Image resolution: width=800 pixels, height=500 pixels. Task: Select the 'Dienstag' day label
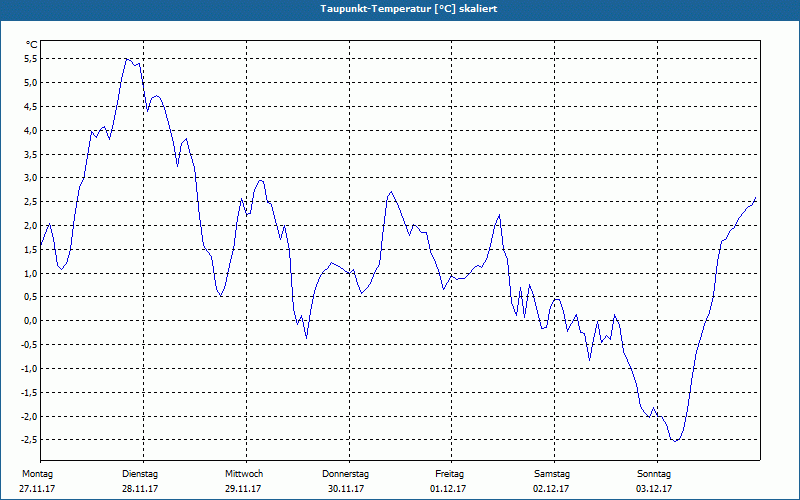tap(140, 474)
